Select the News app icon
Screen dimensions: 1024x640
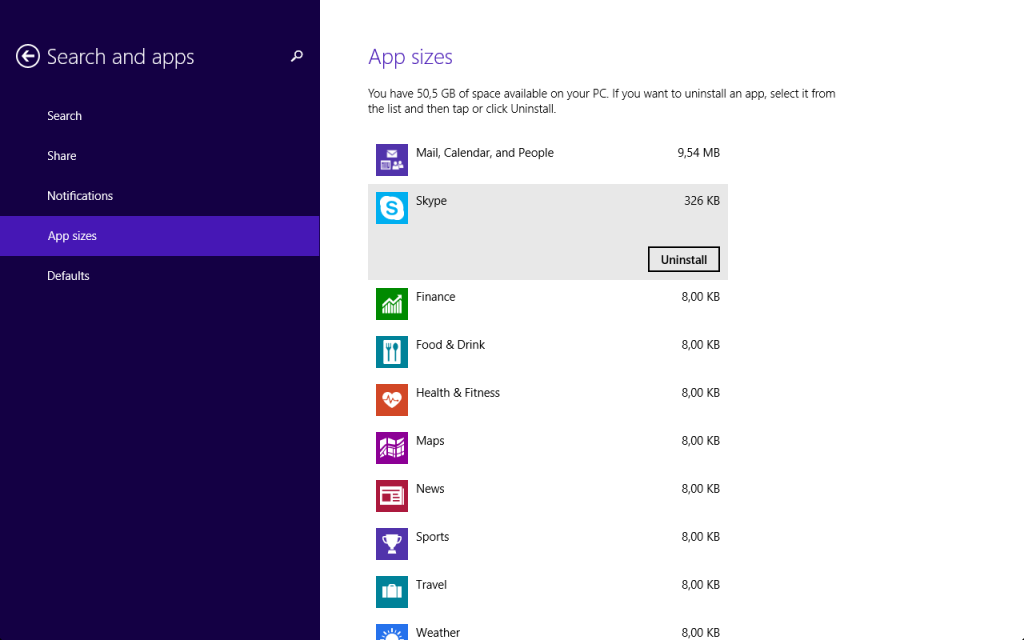pyautogui.click(x=392, y=496)
